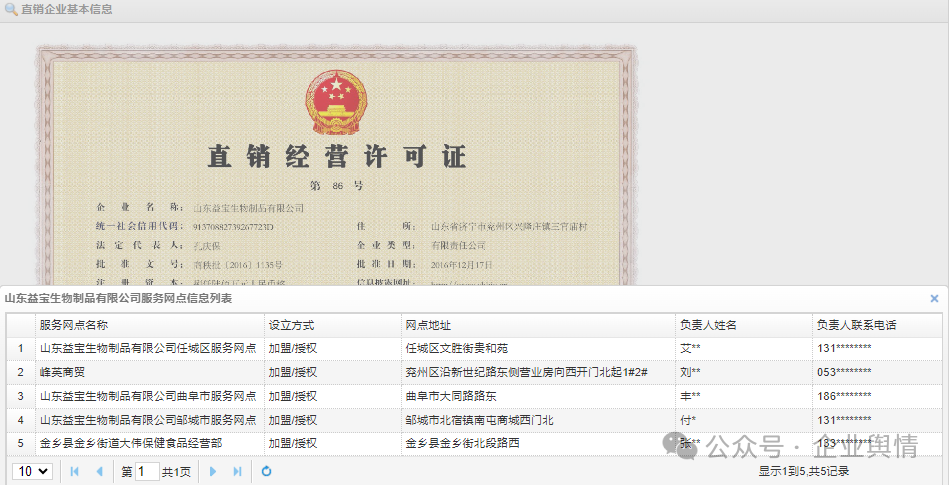Viewport: 949px width, 485px height.
Task: Close the service outlet list dialog
Action: (934, 299)
